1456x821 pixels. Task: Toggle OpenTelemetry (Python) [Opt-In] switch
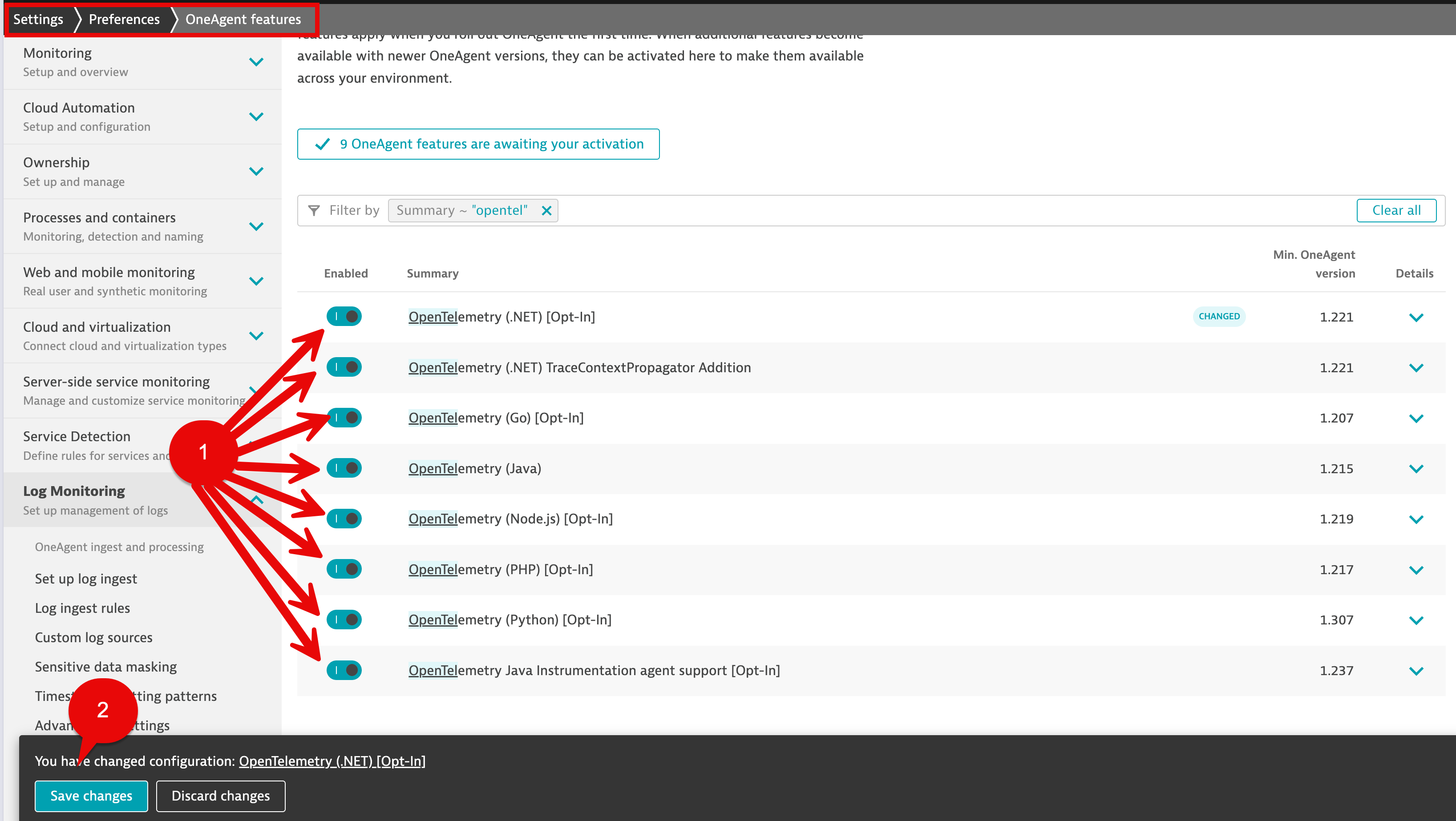point(344,620)
